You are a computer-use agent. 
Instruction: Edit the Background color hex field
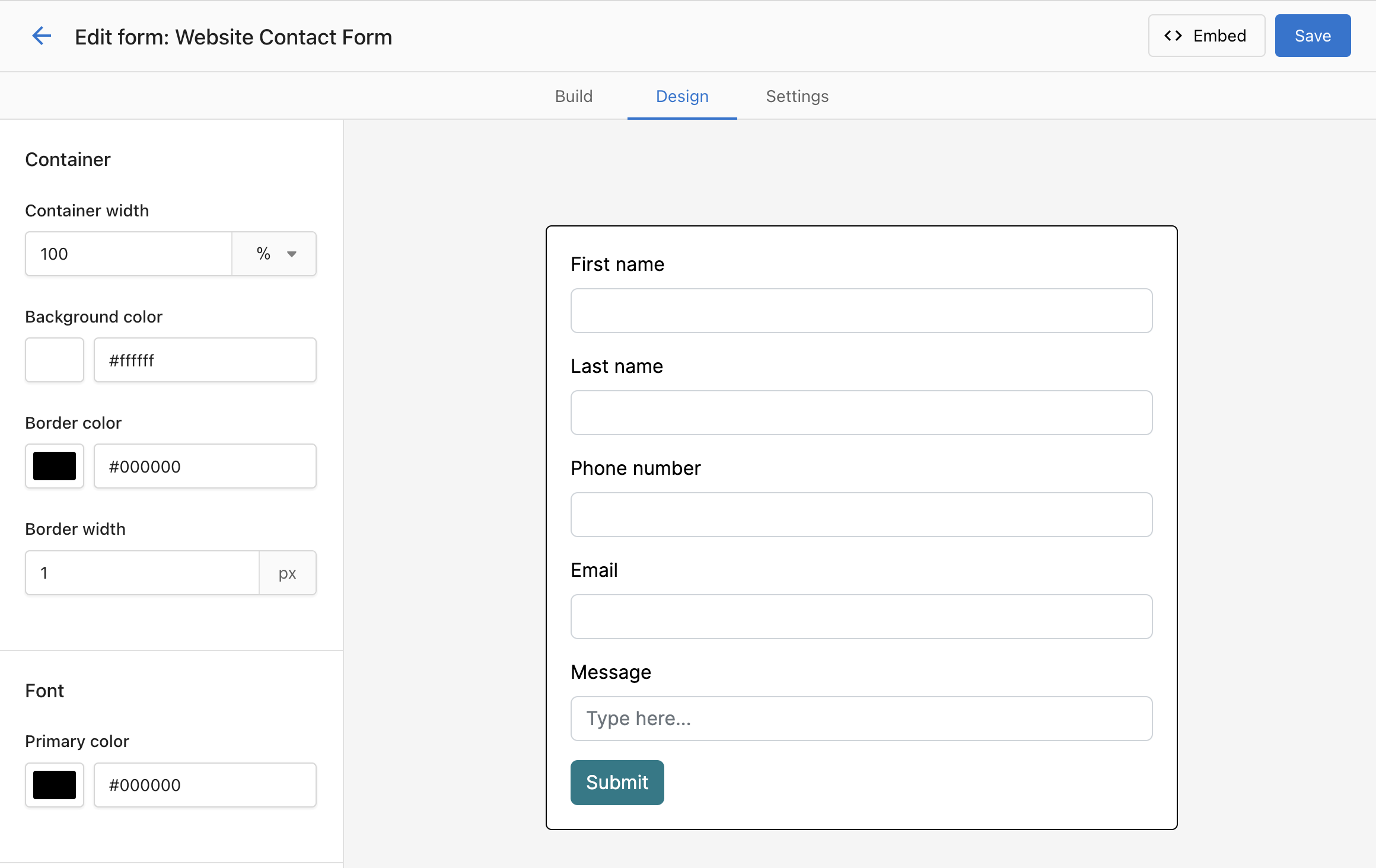205,360
